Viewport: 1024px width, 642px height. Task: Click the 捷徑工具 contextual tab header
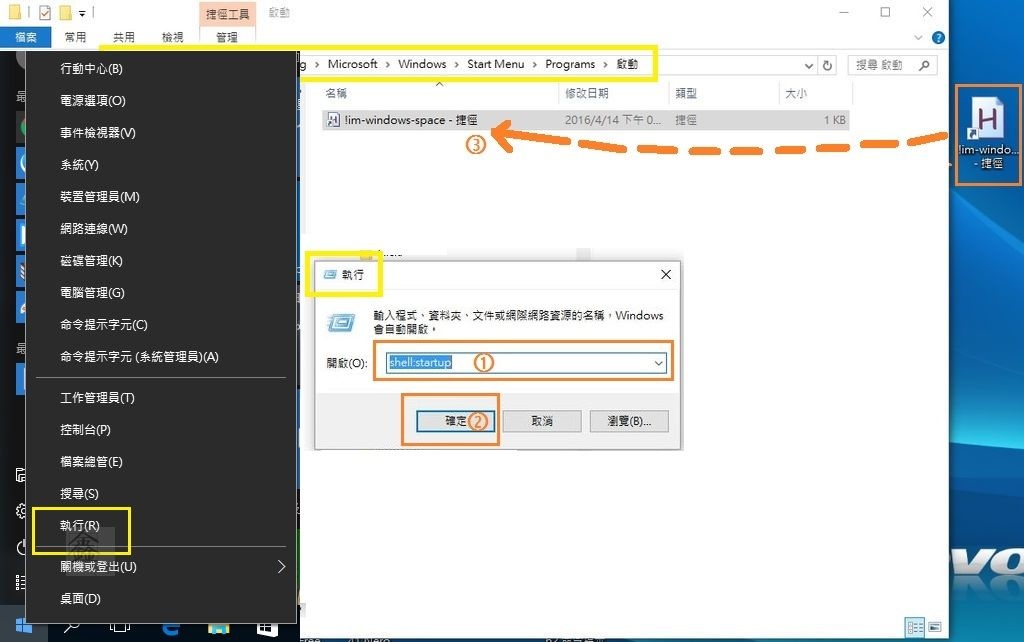coord(227,14)
